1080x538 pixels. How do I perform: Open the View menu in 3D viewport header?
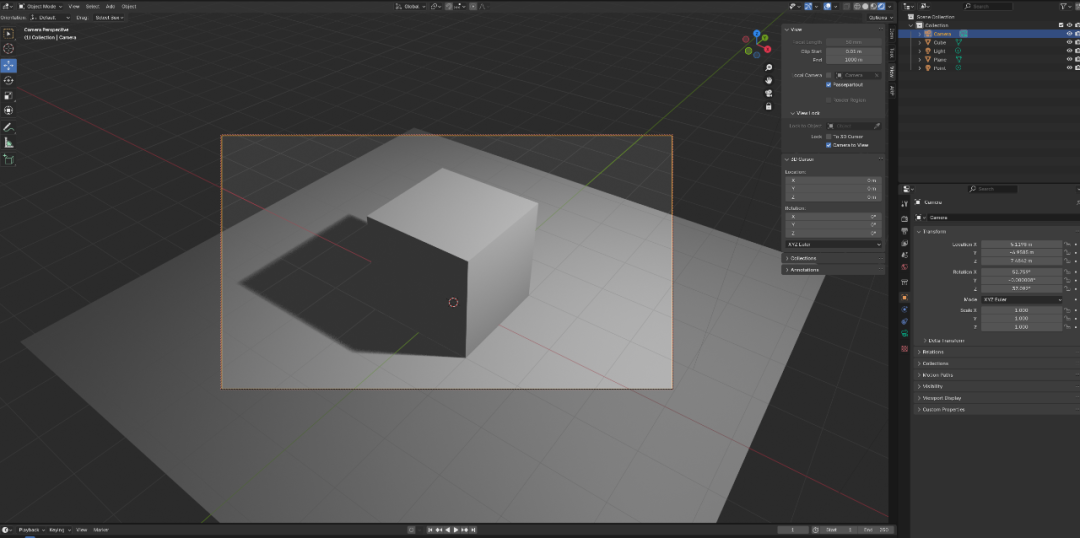(x=74, y=6)
